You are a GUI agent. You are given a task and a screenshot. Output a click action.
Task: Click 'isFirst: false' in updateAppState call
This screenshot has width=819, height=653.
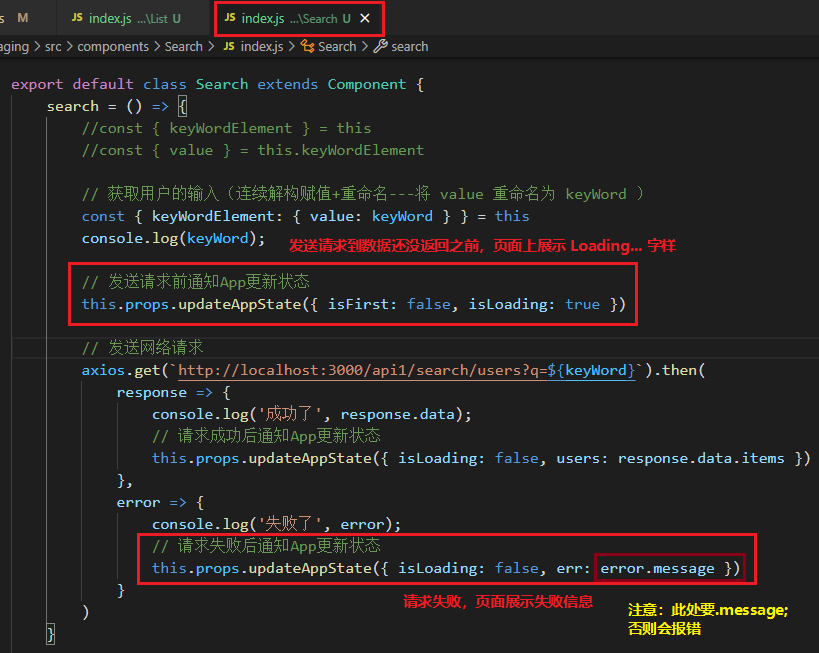[389, 304]
